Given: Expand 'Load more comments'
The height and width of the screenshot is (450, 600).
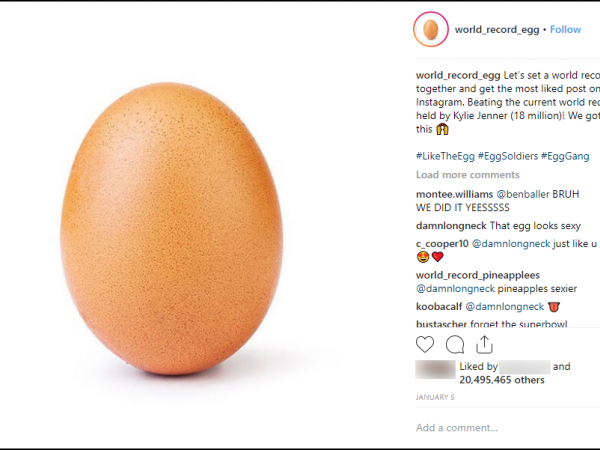Looking at the screenshot, I should 467,174.
